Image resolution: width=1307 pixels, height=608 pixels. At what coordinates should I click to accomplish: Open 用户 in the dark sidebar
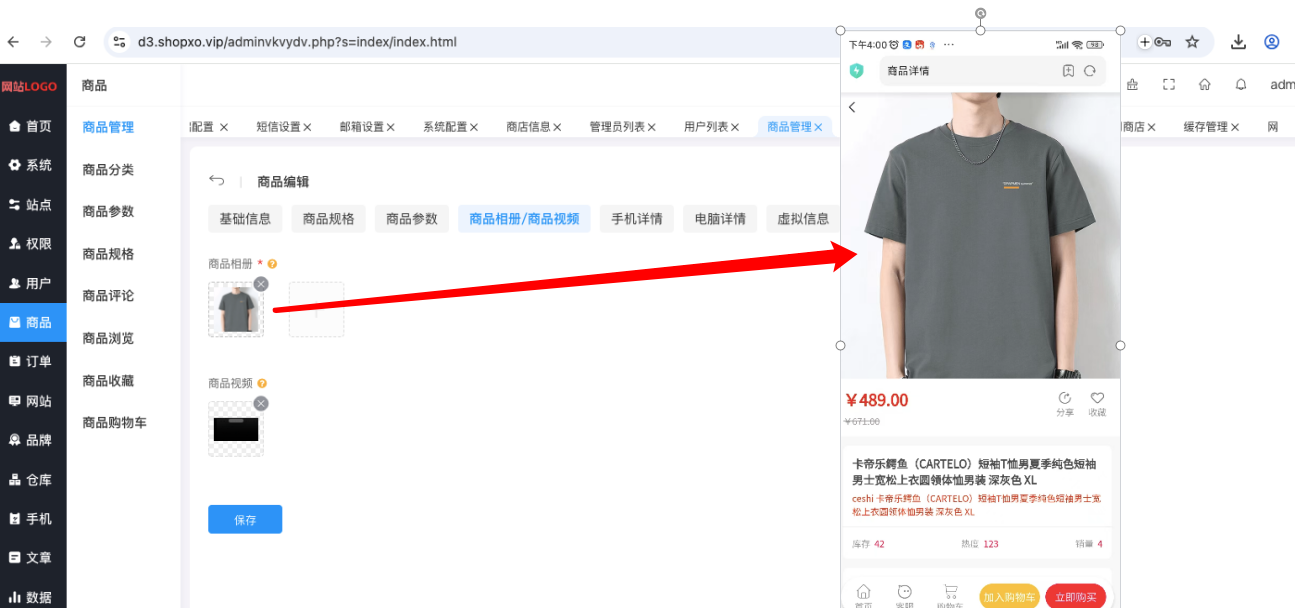(33, 283)
